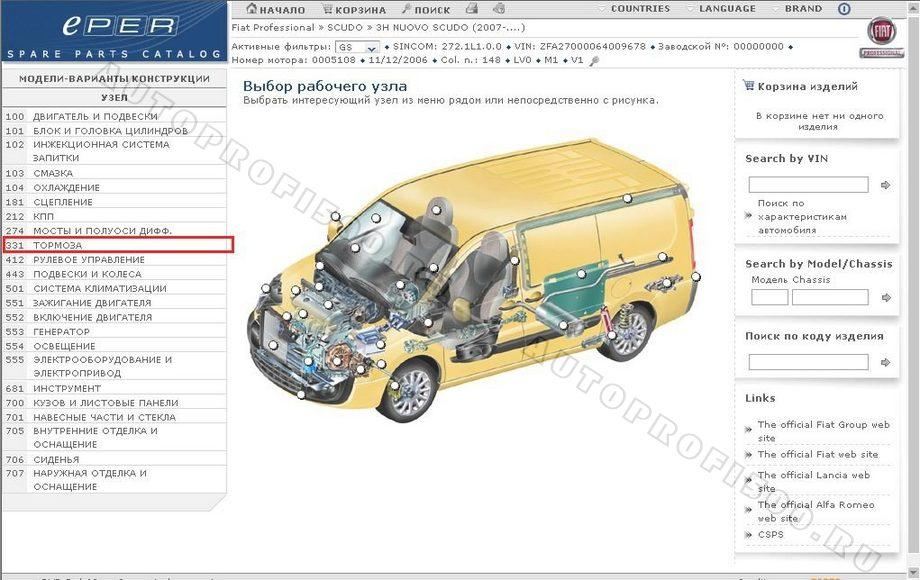
Task: Click the shopping cart icon beside Корзина изделий
Action: (748, 86)
